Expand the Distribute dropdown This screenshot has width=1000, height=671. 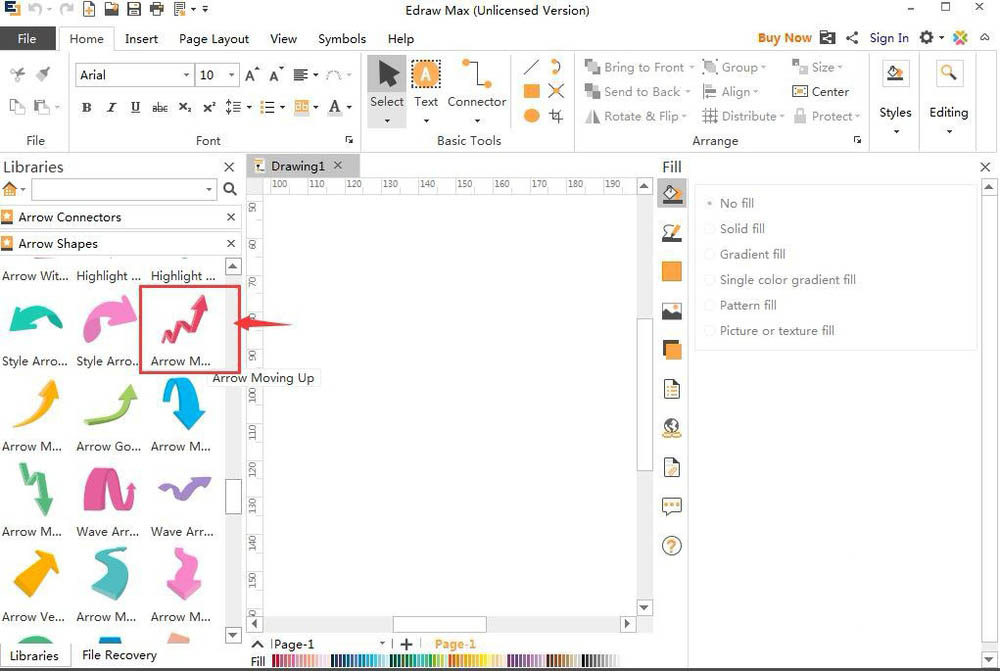(781, 116)
